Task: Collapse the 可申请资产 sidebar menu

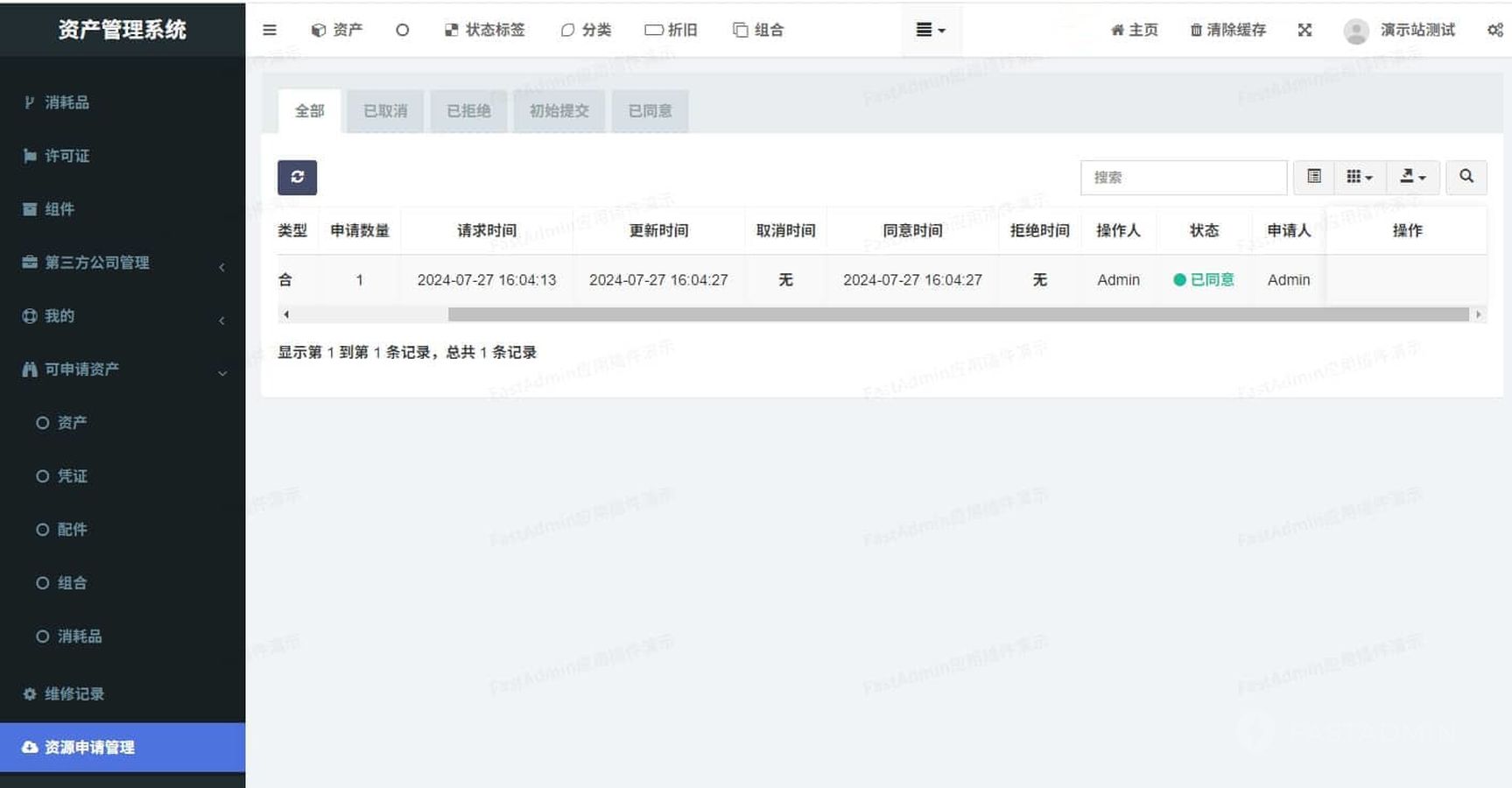Action: [123, 369]
